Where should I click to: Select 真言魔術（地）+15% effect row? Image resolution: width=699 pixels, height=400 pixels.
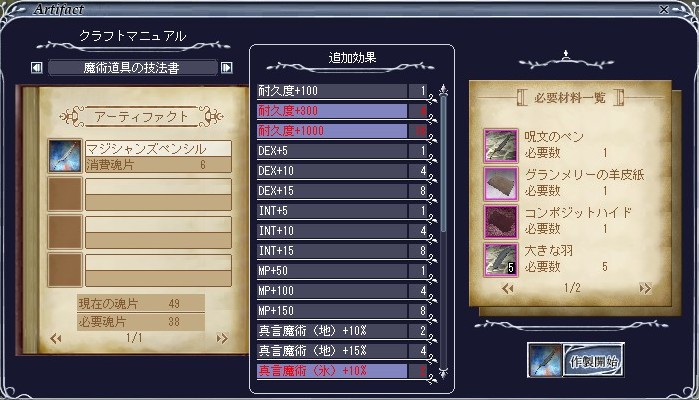(342, 351)
